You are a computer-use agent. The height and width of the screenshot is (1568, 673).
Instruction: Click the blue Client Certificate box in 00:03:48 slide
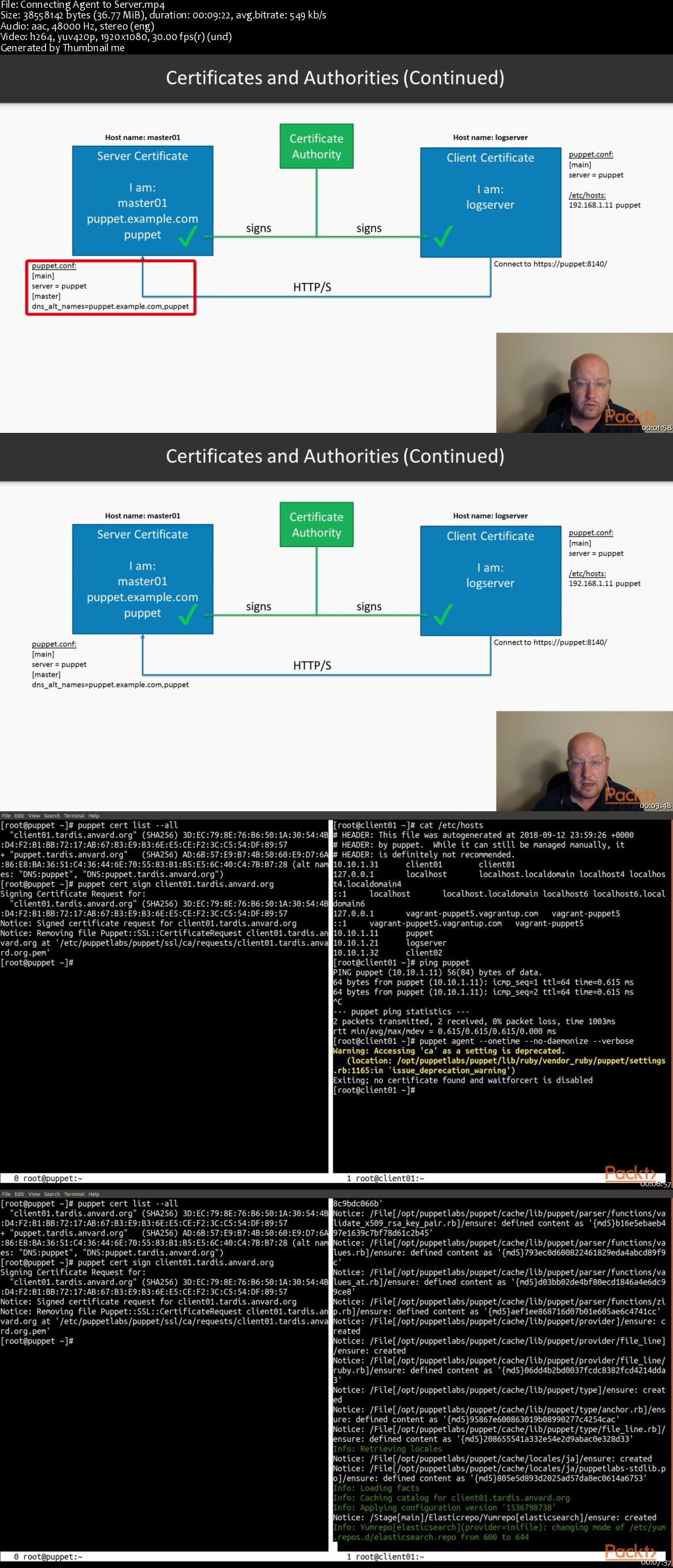[x=491, y=581]
